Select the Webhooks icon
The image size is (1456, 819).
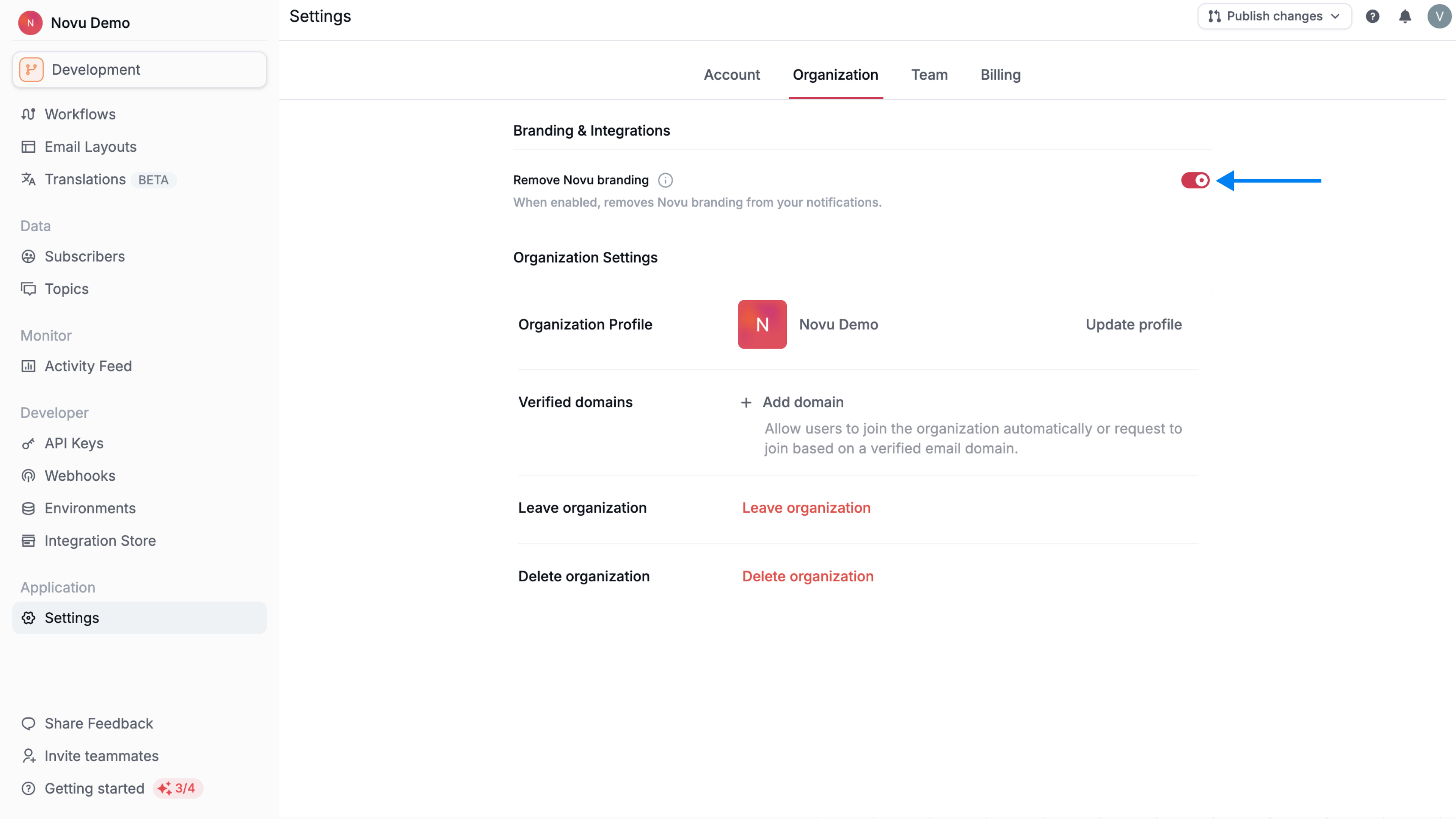tap(29, 475)
